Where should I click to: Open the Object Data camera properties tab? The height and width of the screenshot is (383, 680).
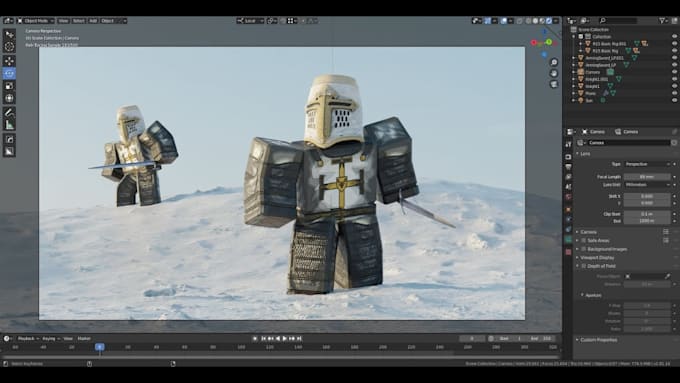[568, 239]
